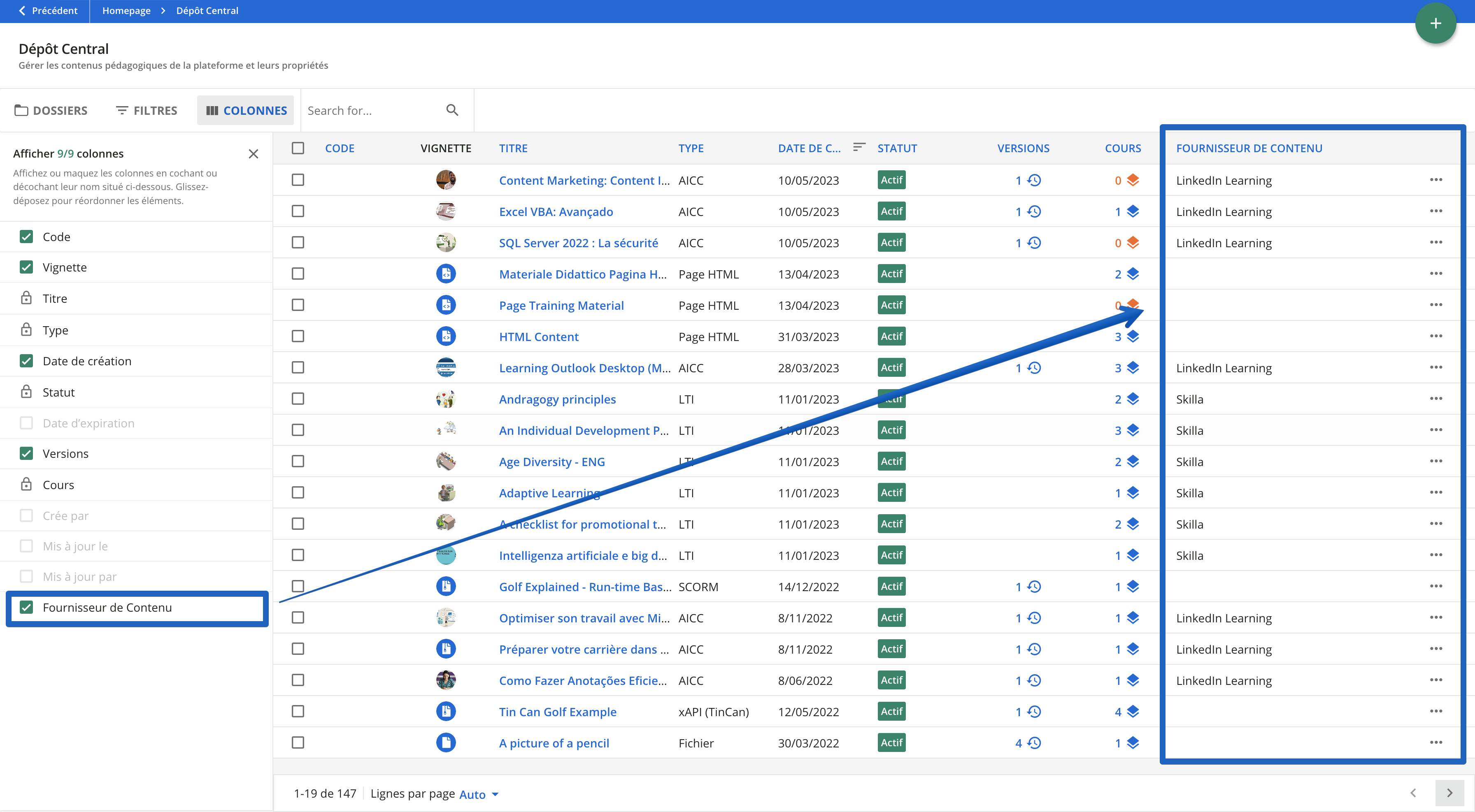Screen dimensions: 1475x812
Task: Open more options for Optimiser son travail row
Action: (1435, 617)
